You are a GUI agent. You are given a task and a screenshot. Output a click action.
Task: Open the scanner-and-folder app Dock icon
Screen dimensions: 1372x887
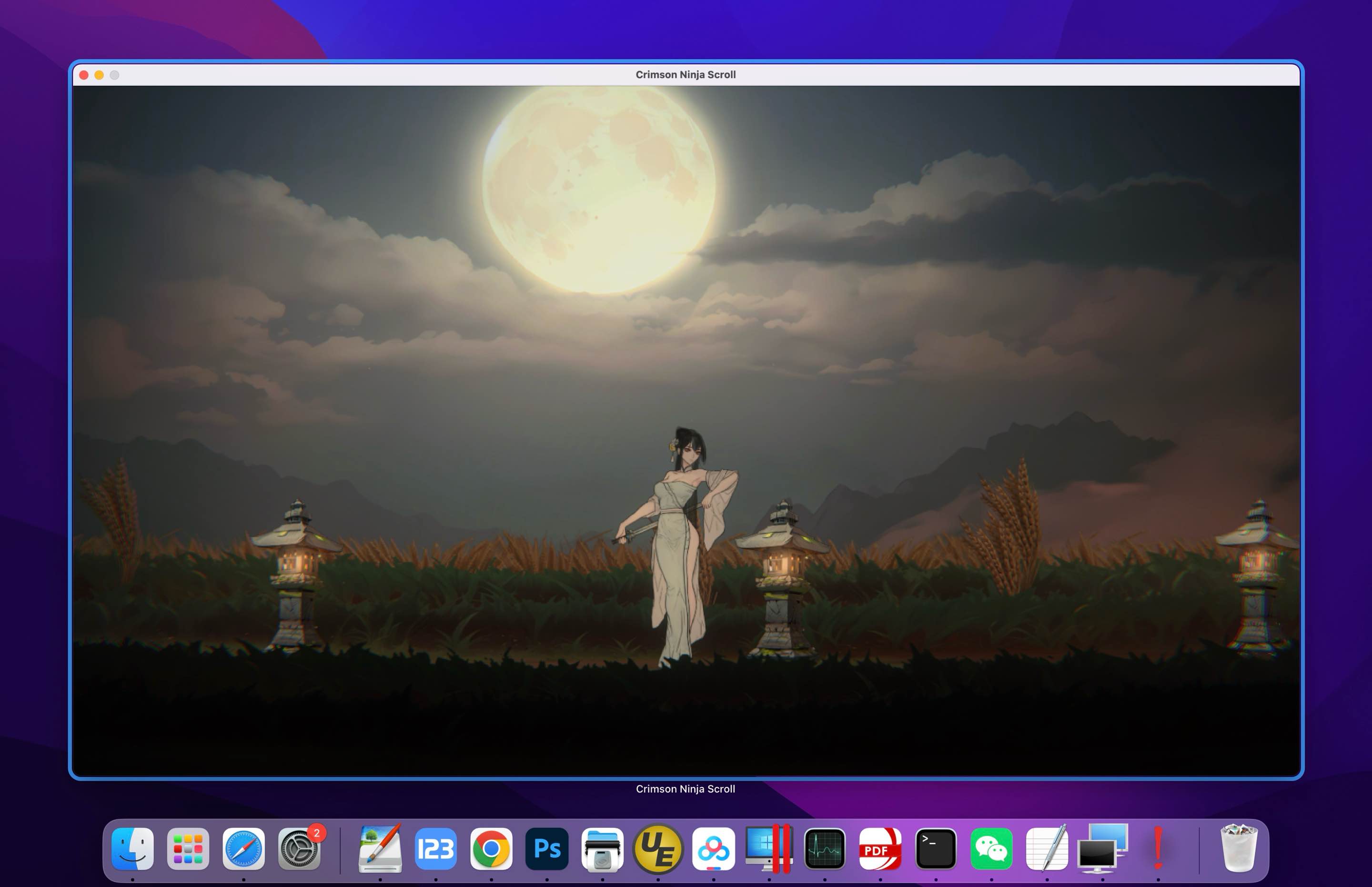tap(603, 849)
